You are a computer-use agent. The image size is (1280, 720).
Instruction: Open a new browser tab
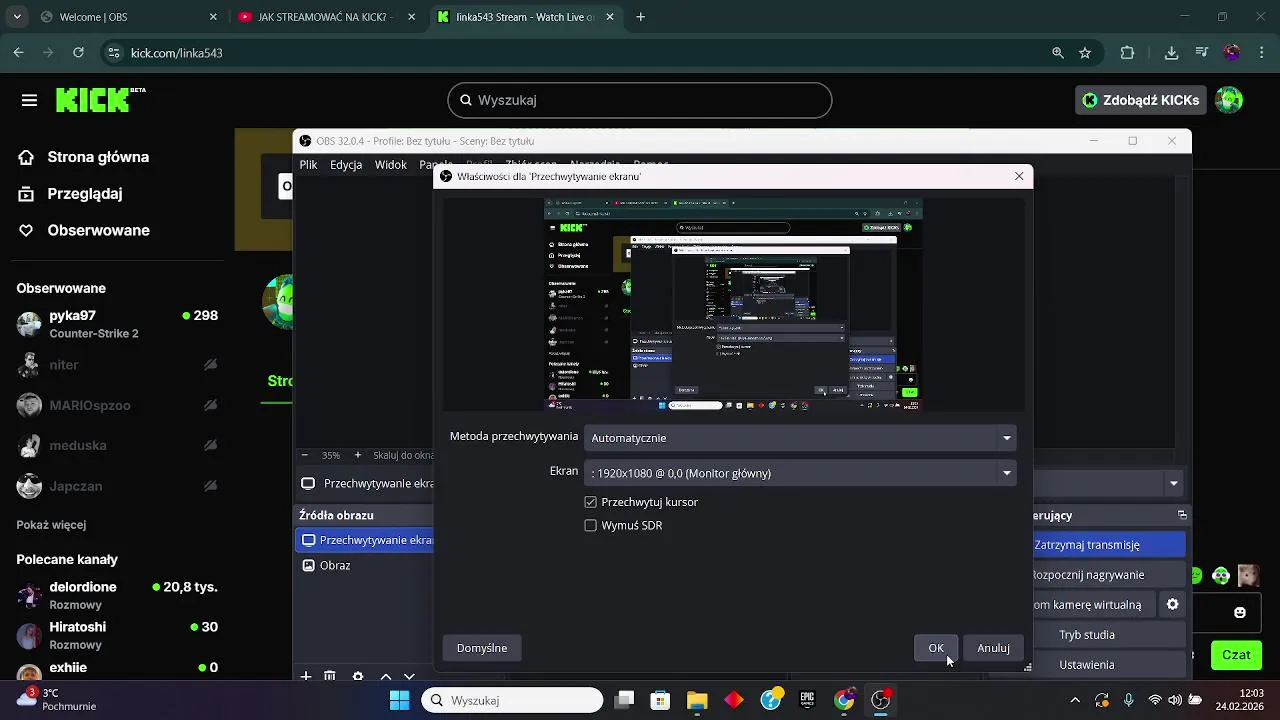(641, 17)
